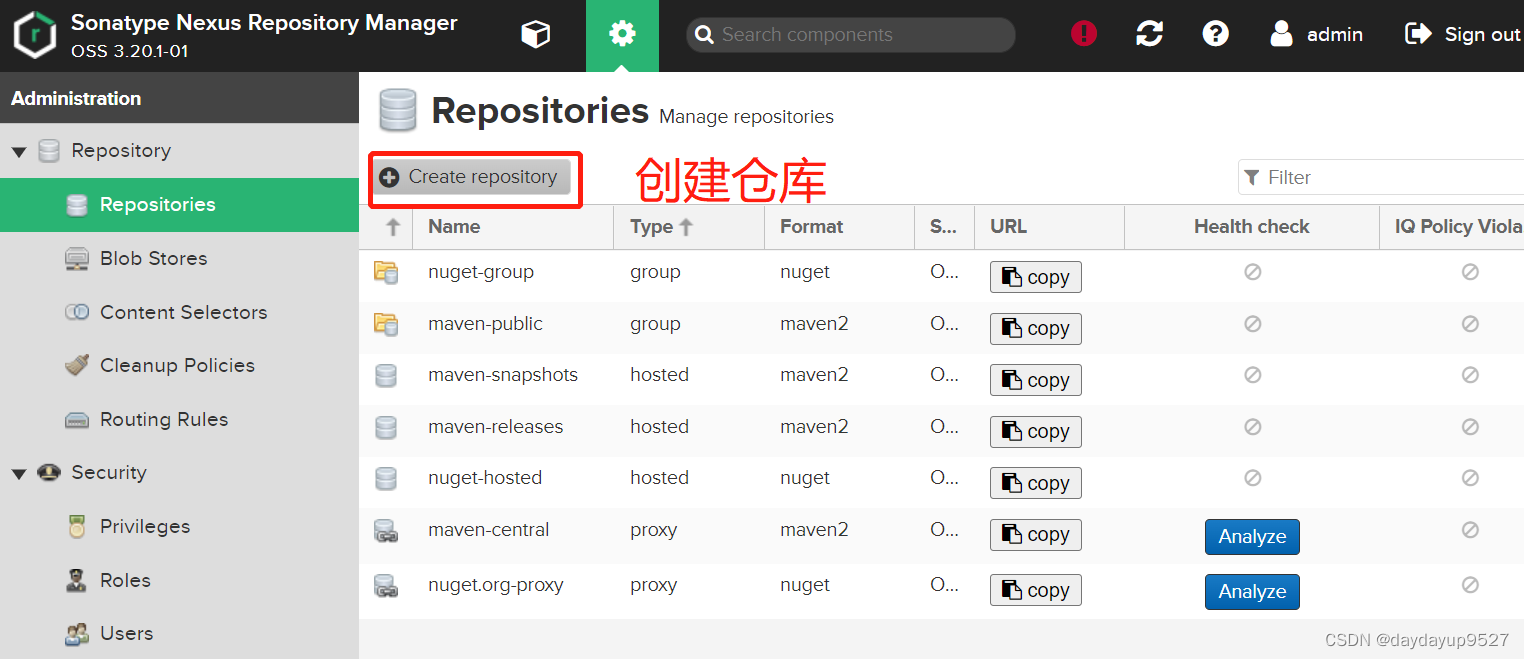Sort by the Format column header
This screenshot has height=659, width=1524.
pyautogui.click(x=839, y=227)
